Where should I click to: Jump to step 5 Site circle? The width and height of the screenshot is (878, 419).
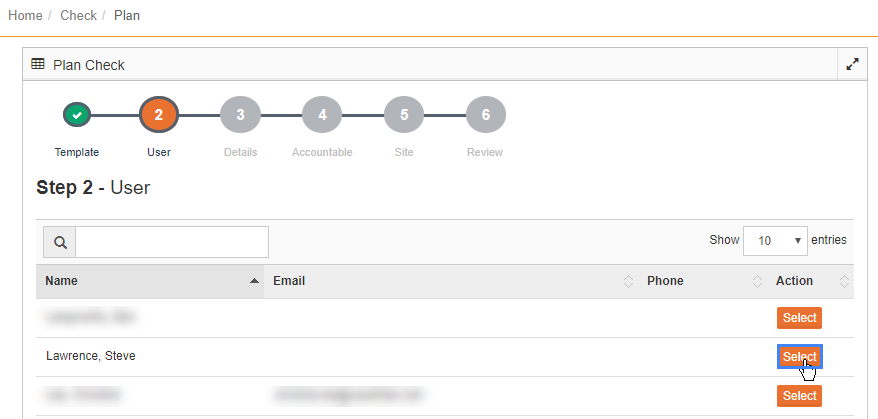[404, 115]
